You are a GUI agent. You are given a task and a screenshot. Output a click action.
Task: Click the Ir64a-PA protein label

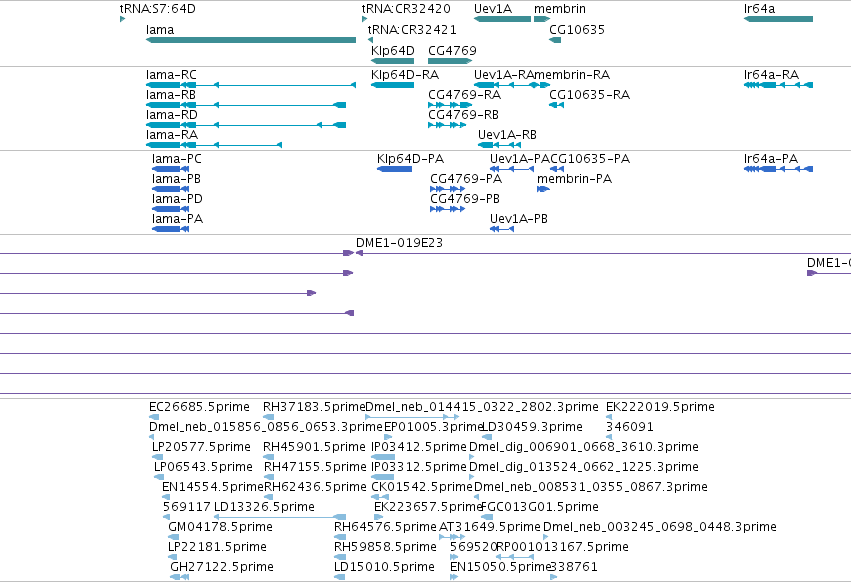tap(771, 159)
